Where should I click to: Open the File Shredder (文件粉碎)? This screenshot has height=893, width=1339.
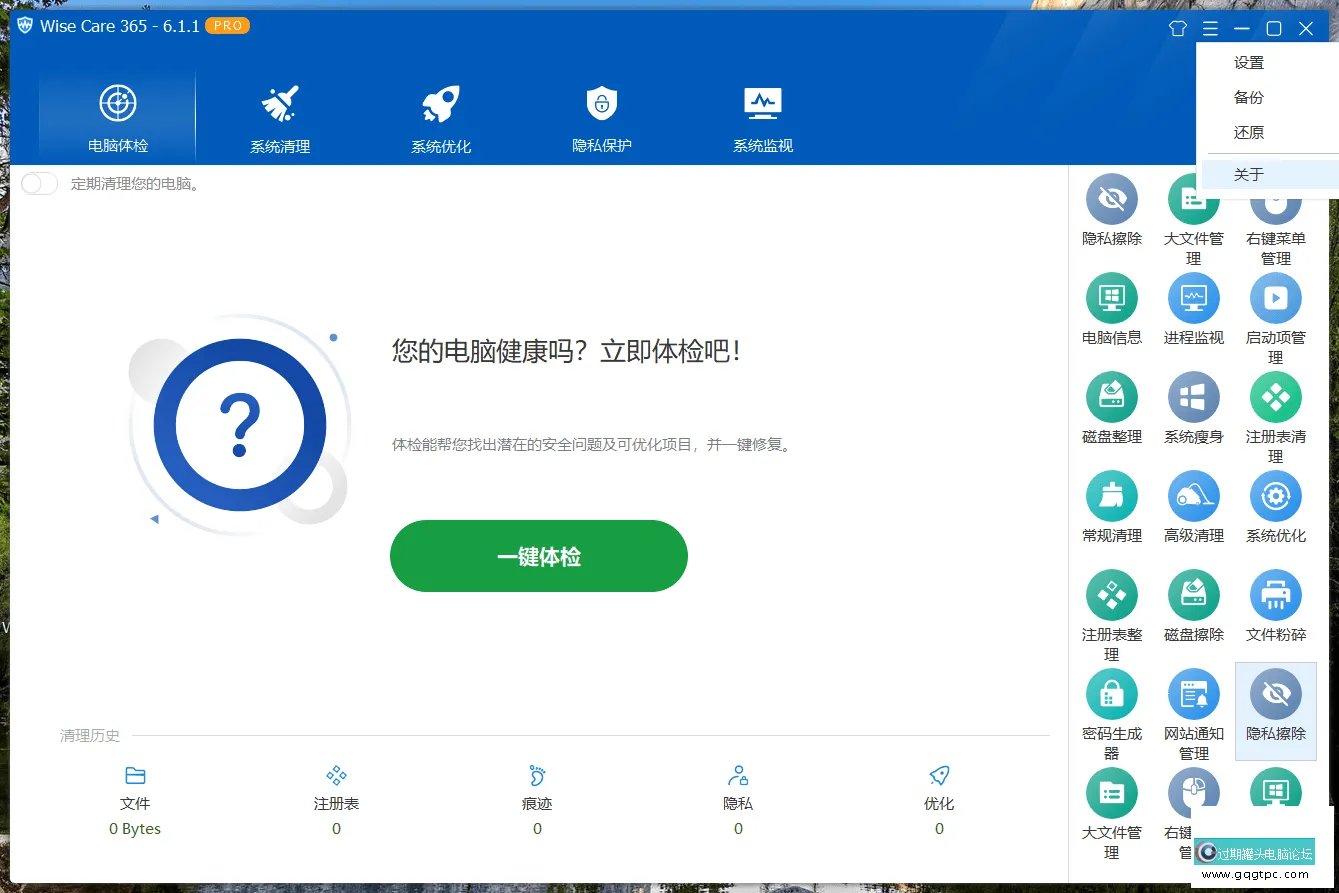1276,595
